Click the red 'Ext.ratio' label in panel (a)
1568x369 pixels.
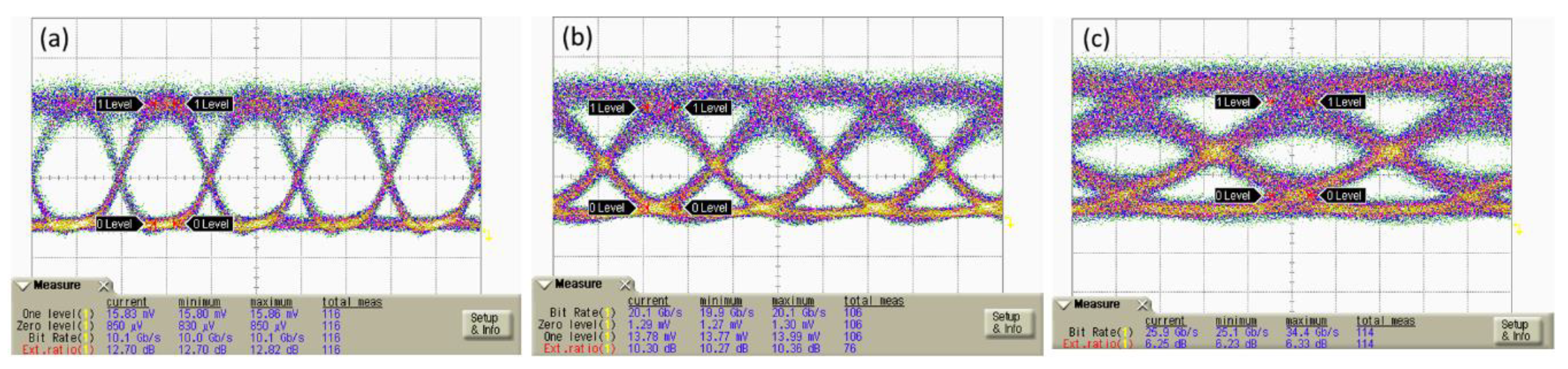(58, 350)
